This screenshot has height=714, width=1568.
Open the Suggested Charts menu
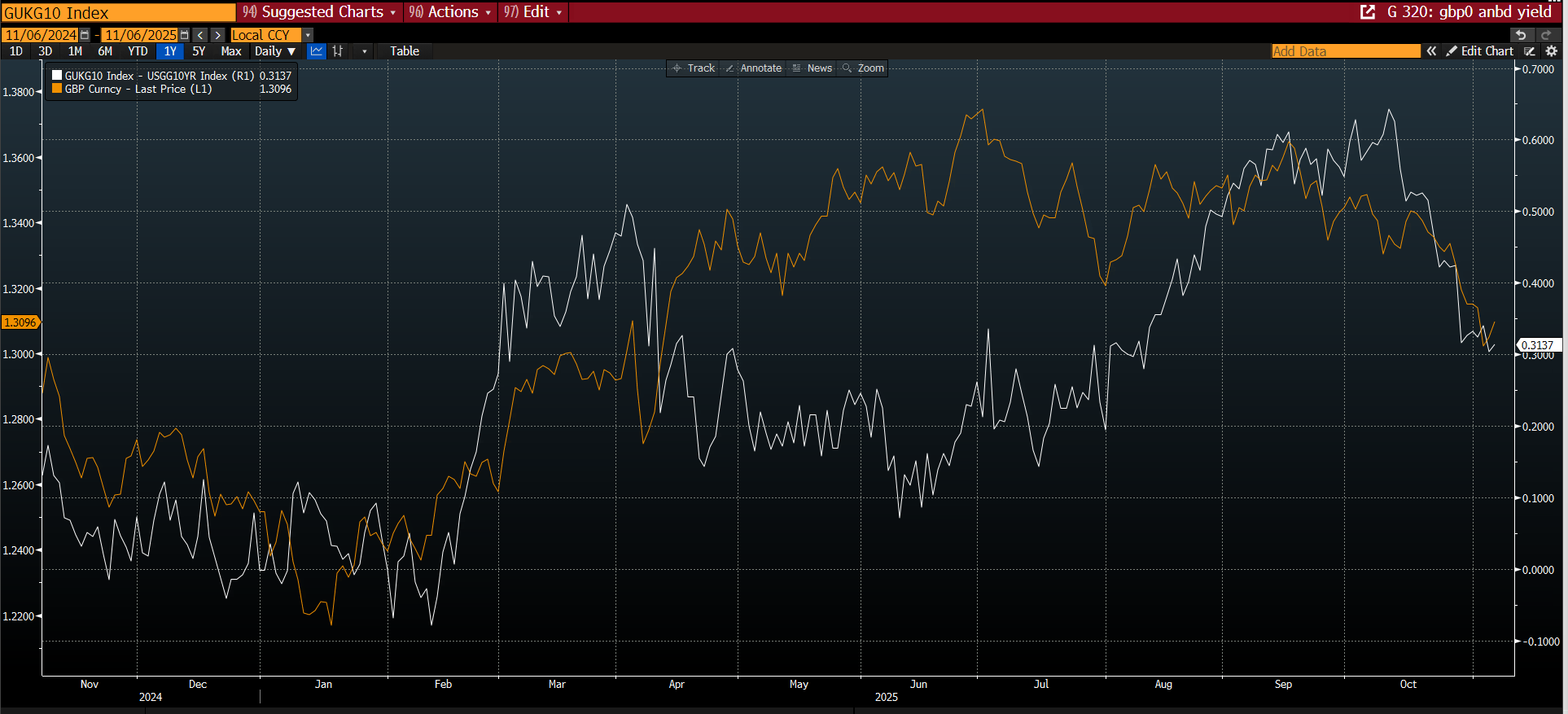point(319,12)
